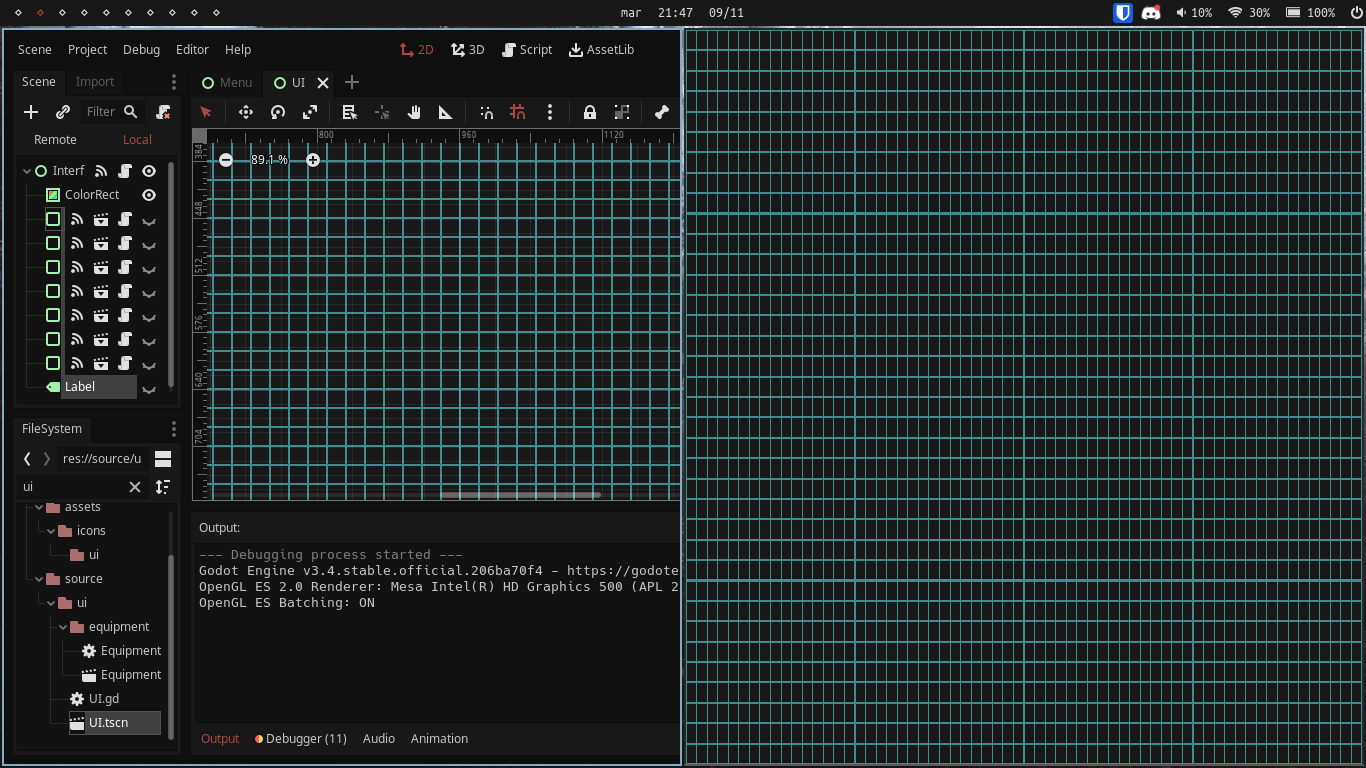Viewport: 1366px width, 768px height.
Task: Go back in FileSystem path history
Action: click(x=28, y=459)
